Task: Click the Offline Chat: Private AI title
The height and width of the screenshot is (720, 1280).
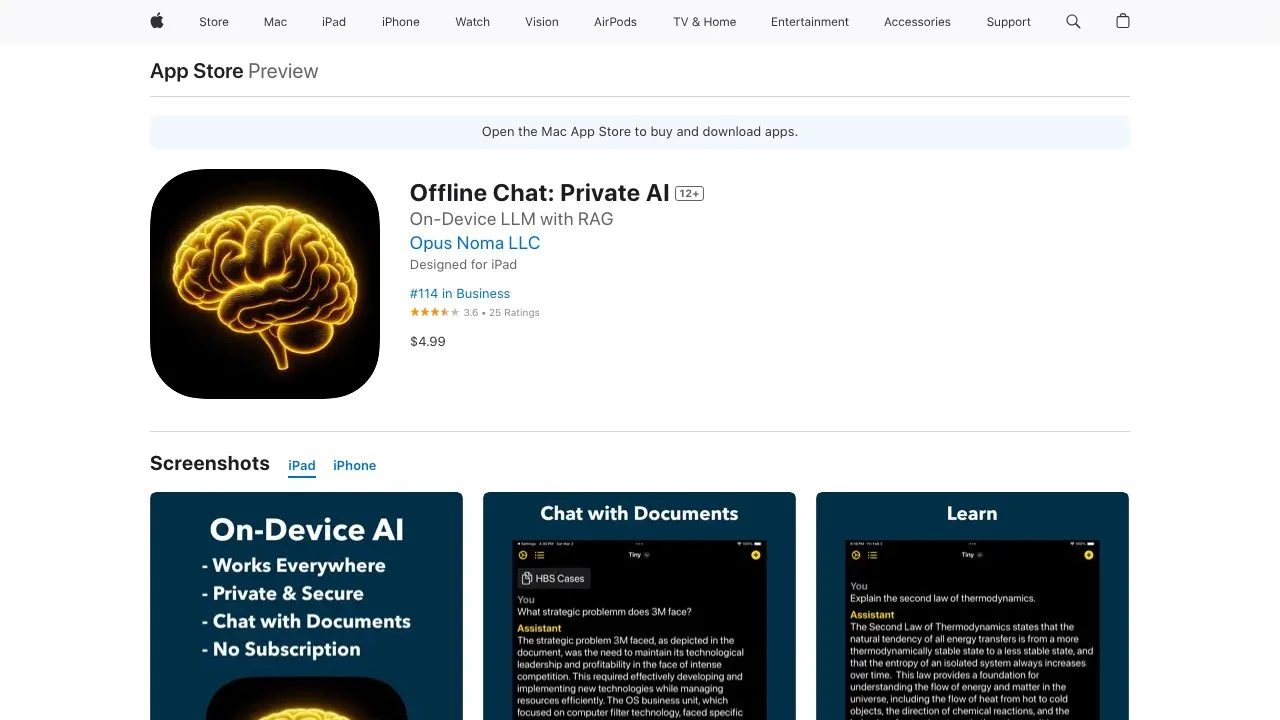Action: (540, 193)
